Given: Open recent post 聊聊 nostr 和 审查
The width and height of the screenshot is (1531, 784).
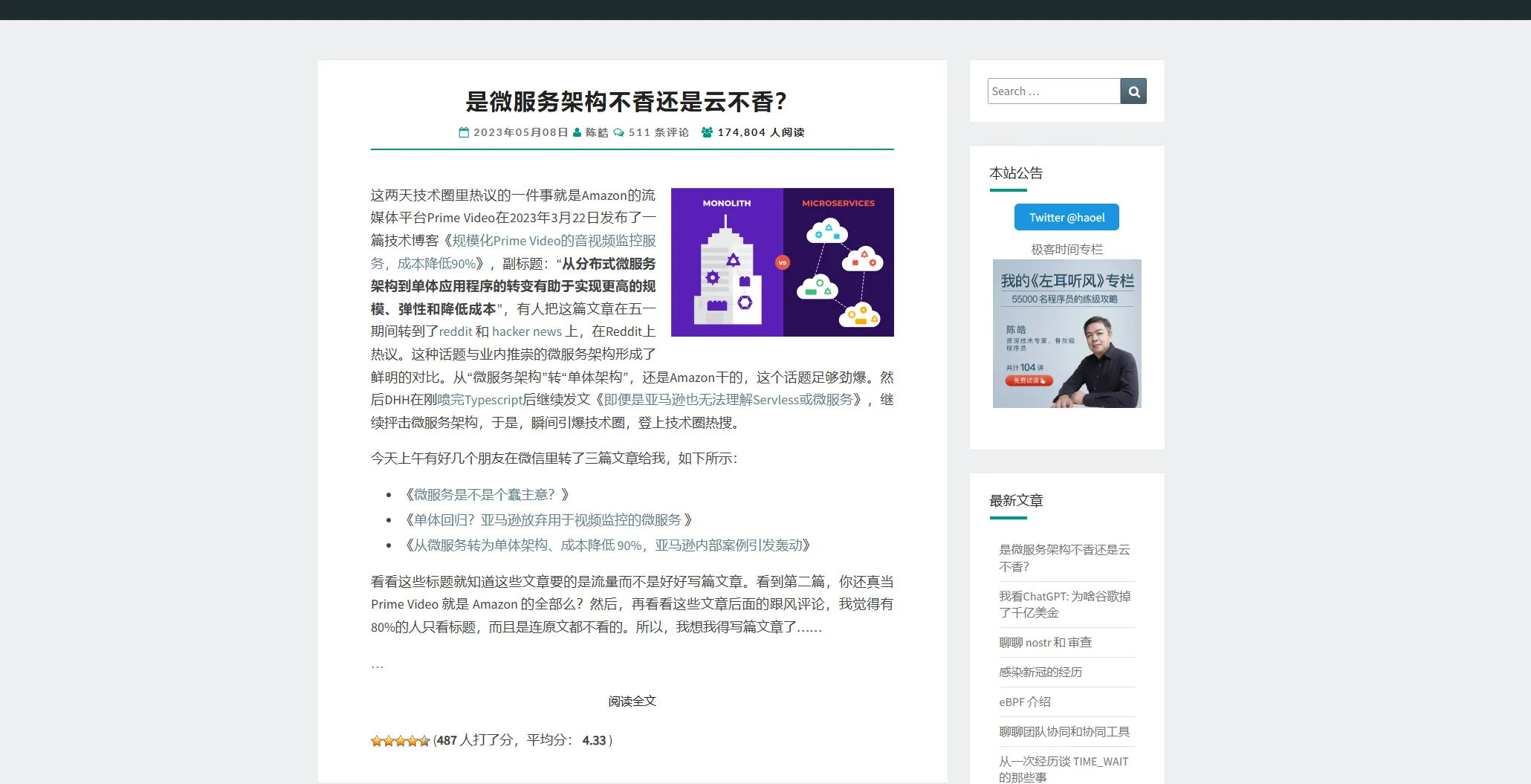Looking at the screenshot, I should [1045, 643].
